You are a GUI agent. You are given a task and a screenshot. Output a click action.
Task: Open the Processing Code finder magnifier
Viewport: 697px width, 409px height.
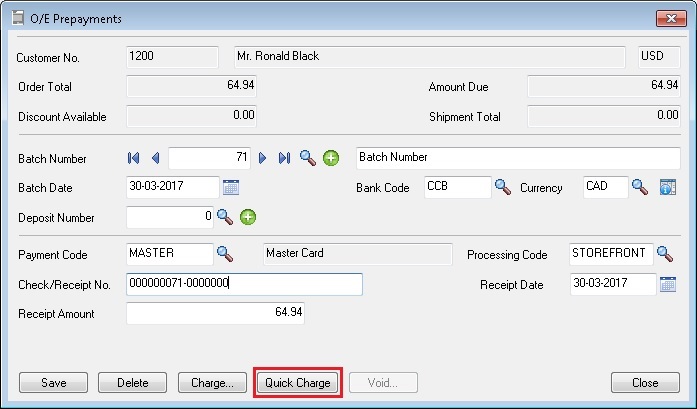pyautogui.click(x=665, y=254)
